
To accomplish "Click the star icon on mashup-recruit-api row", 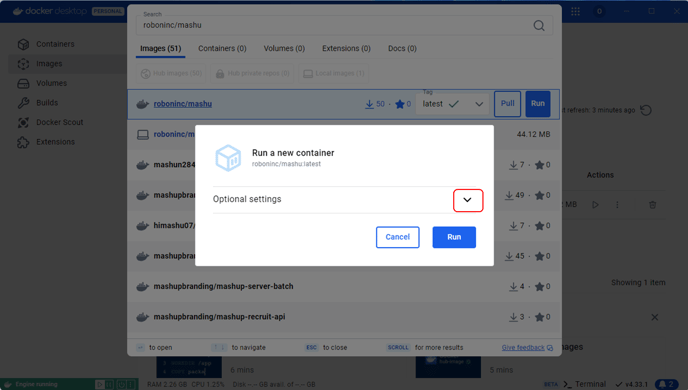I will pos(540,317).
